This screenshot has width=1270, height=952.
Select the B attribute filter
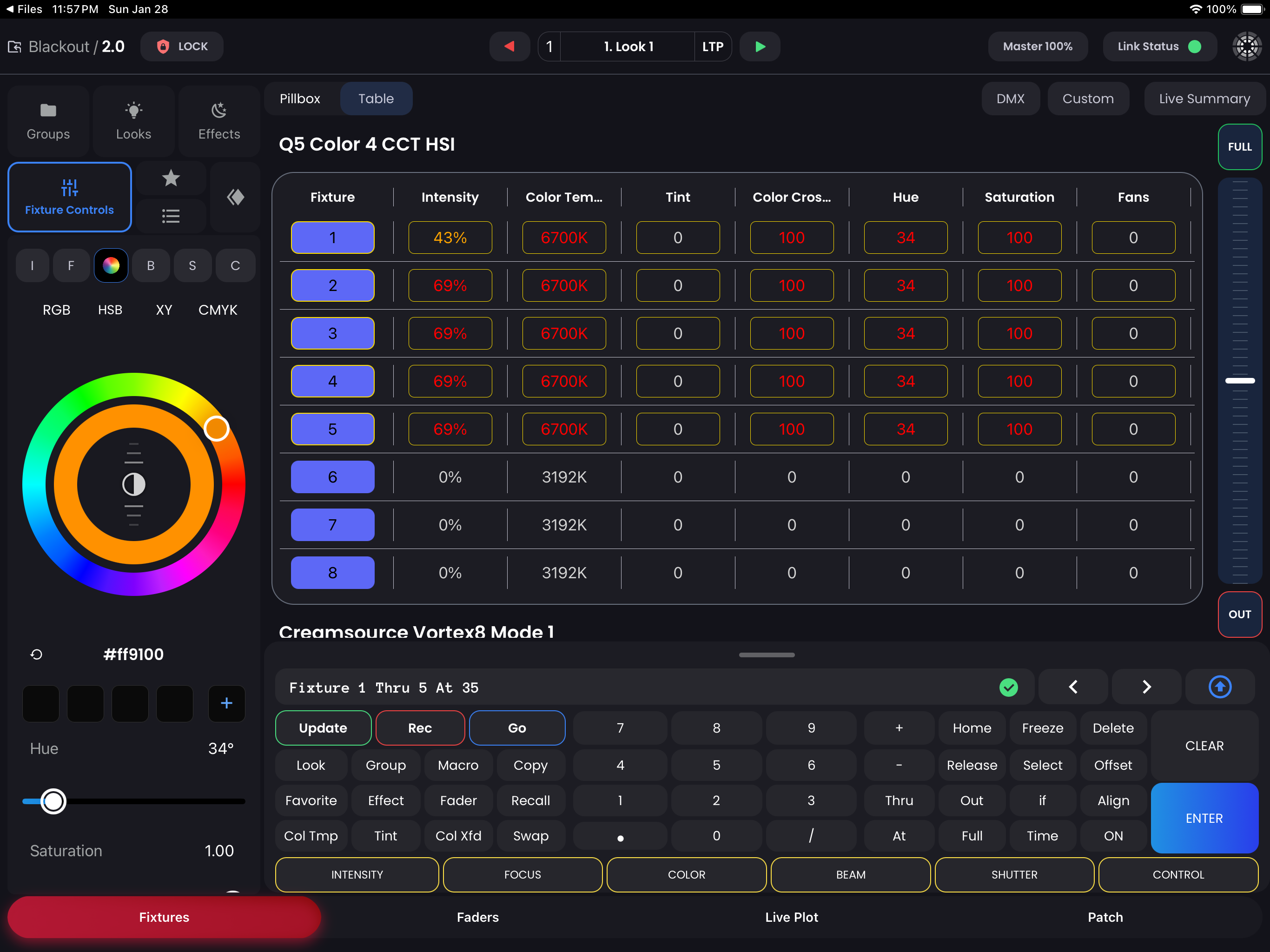click(151, 265)
